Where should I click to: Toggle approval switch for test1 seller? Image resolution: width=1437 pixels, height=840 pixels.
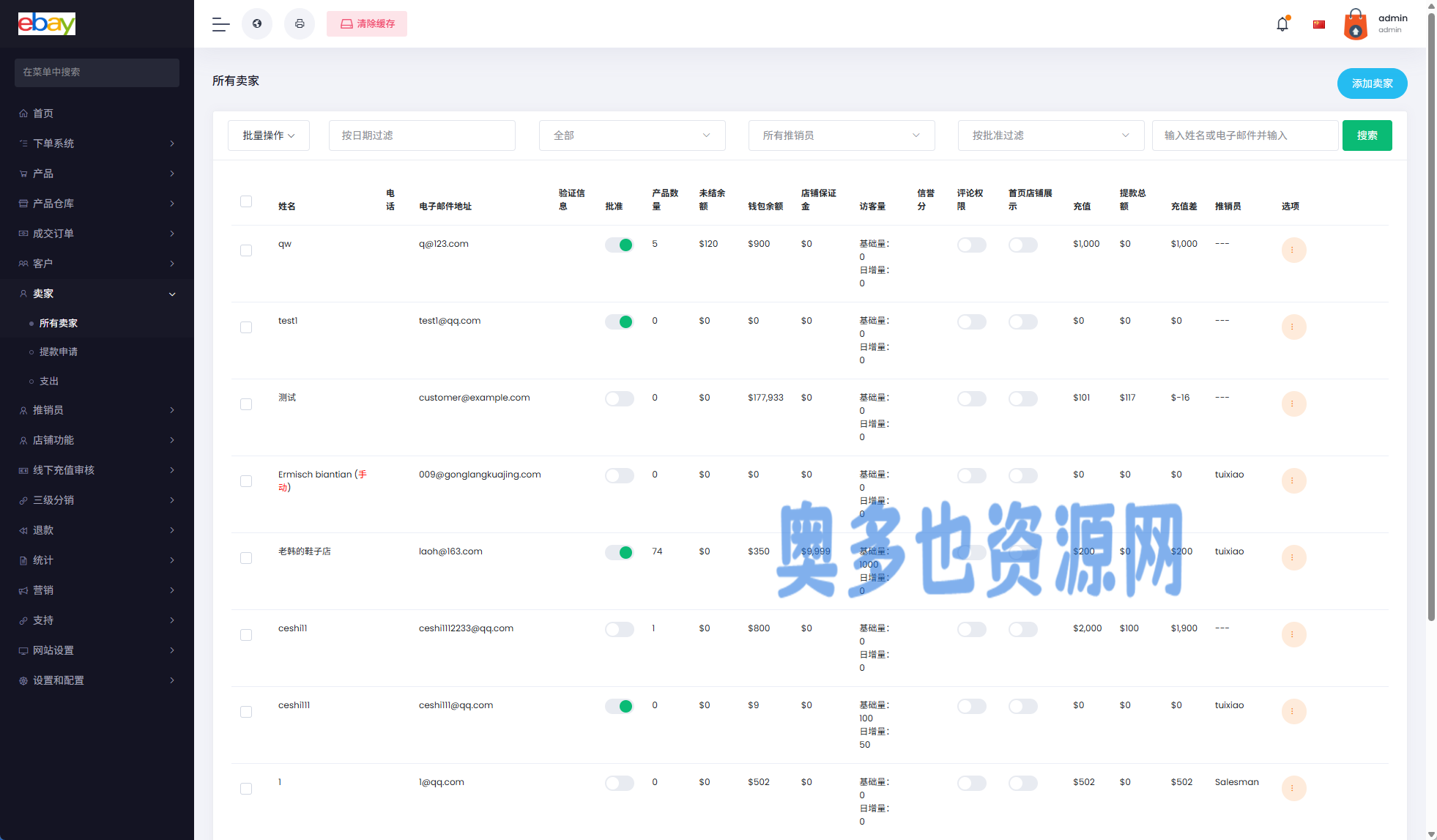pos(619,321)
